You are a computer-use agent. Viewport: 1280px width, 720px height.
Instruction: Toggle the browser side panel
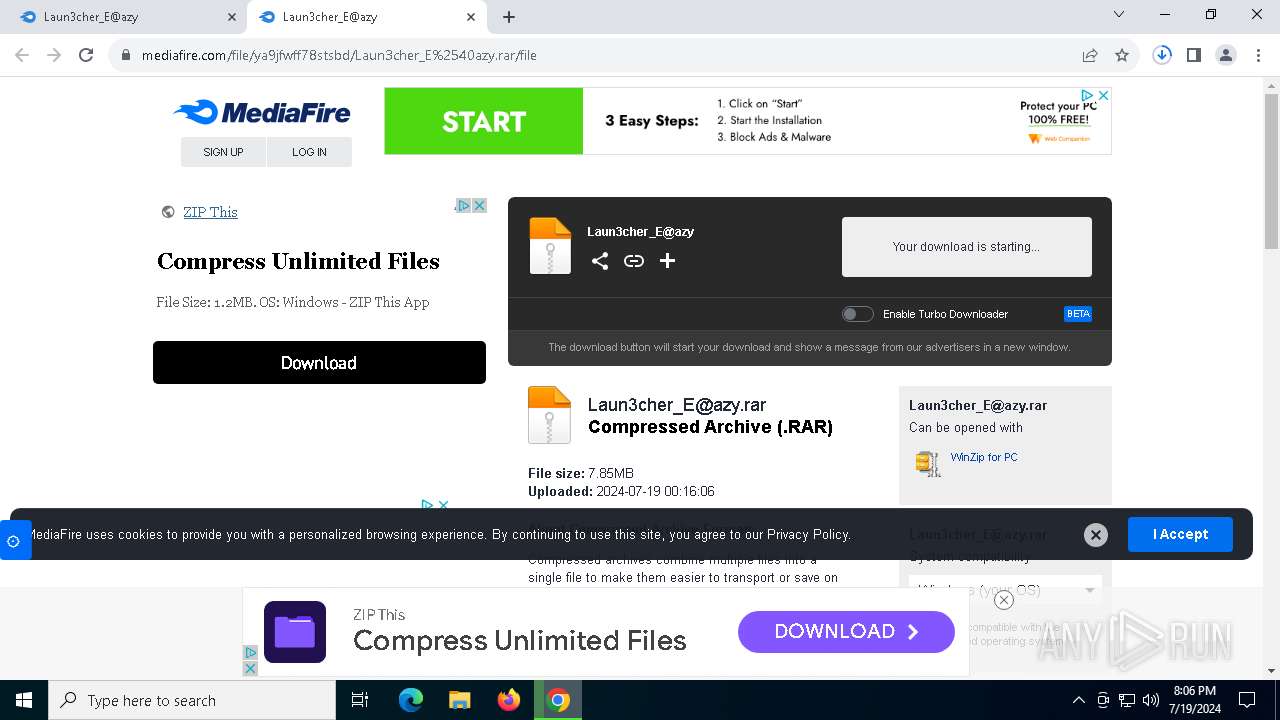[1194, 55]
